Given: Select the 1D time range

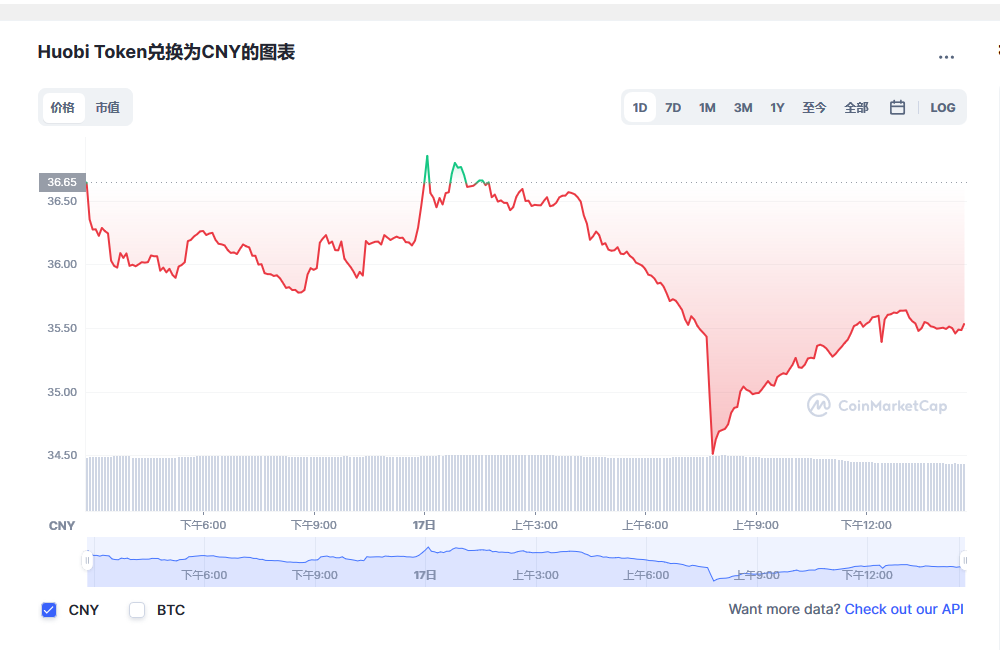Looking at the screenshot, I should [640, 107].
